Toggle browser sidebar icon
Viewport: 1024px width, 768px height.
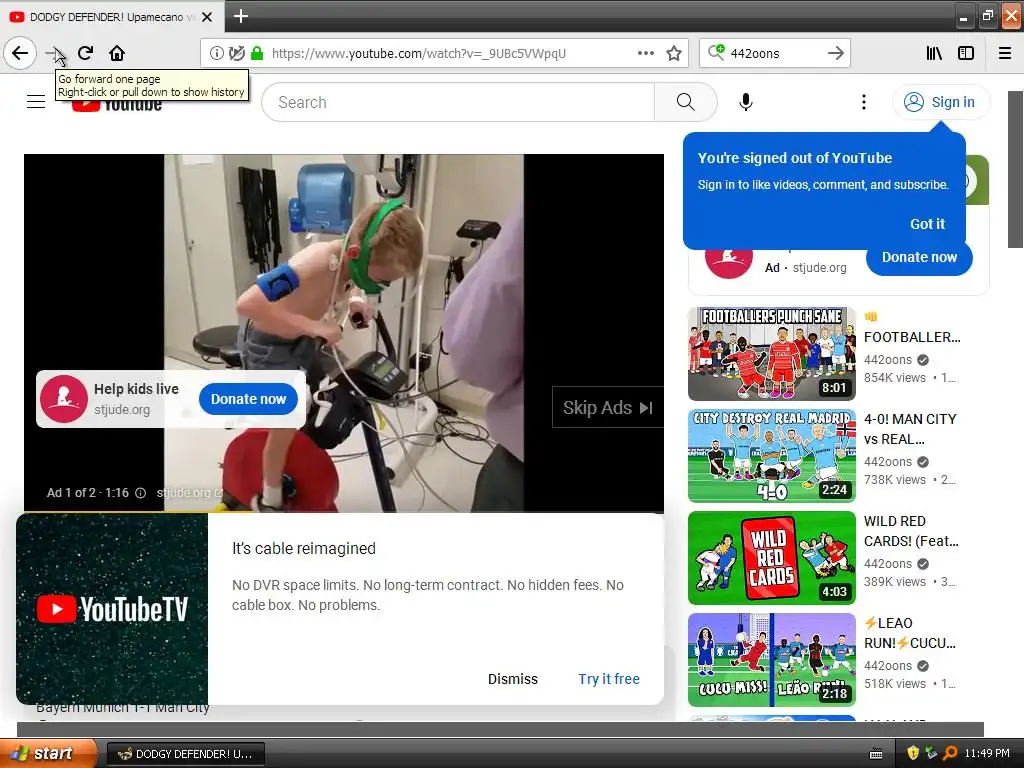click(x=966, y=53)
